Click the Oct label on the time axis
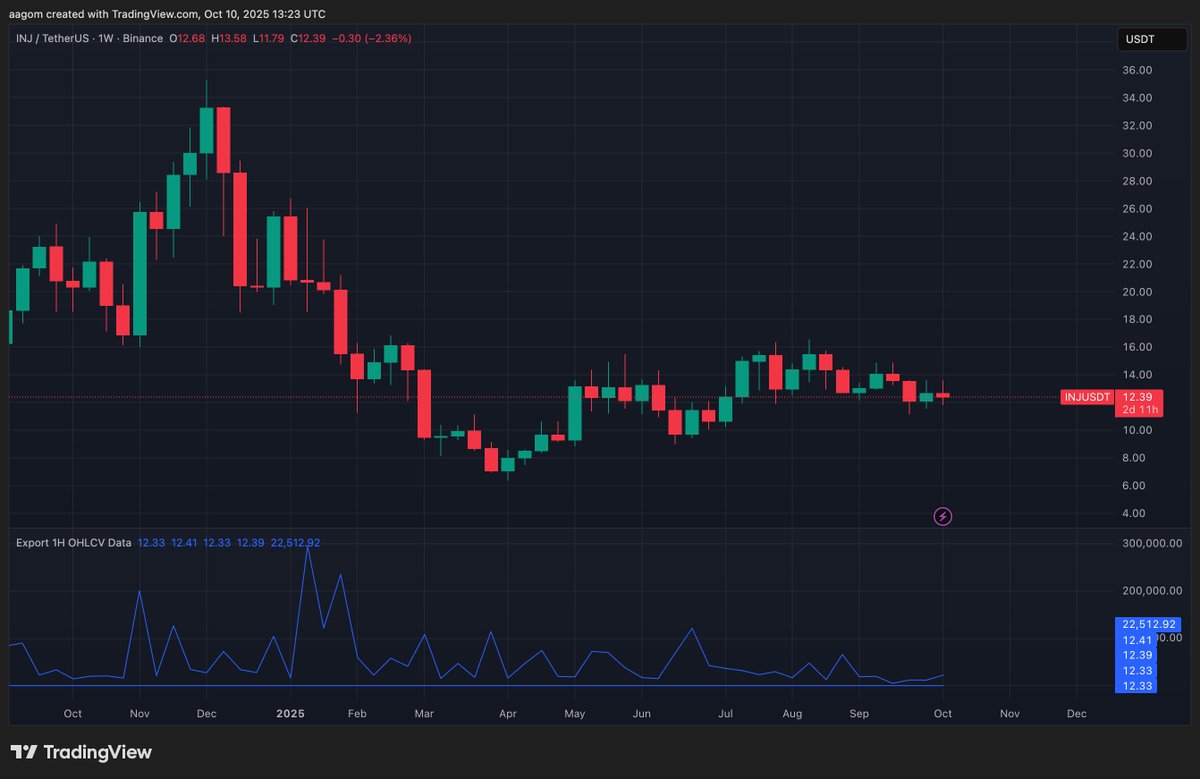1200x779 pixels. pos(72,713)
